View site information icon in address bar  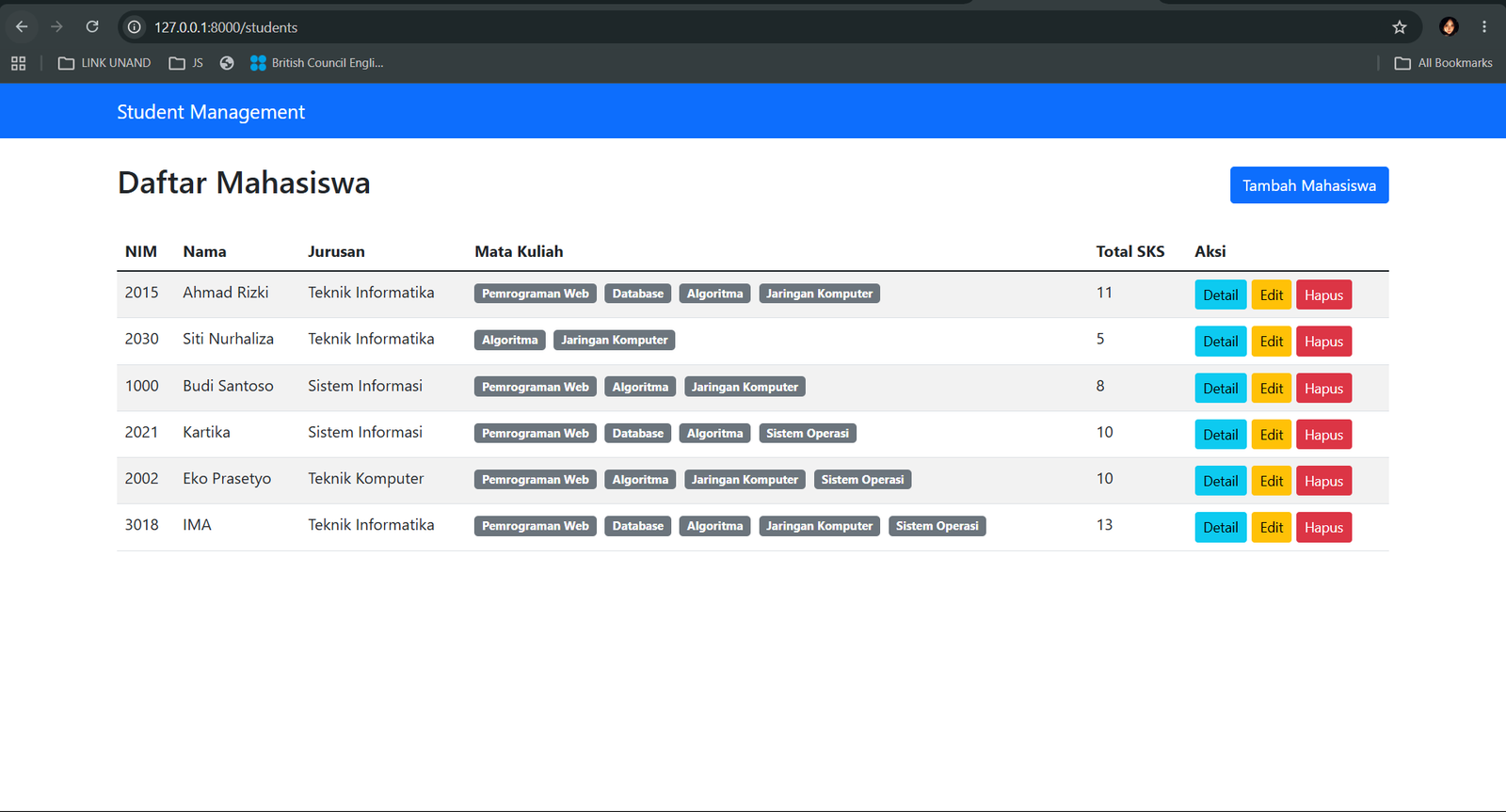point(135,27)
